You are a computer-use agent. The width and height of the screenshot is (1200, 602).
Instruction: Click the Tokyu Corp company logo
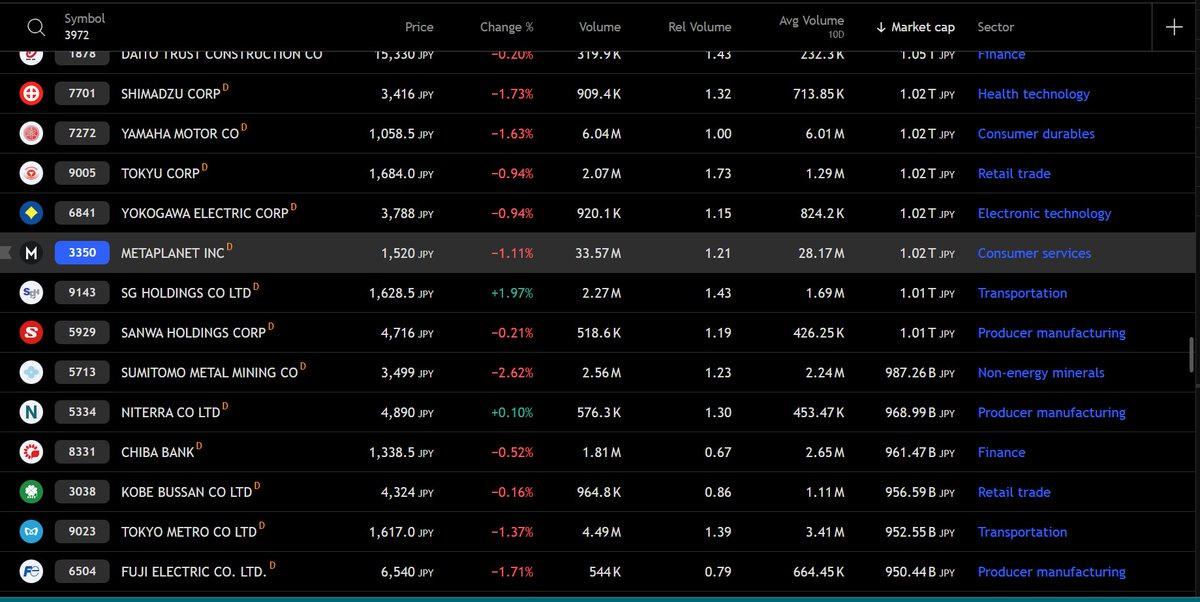32,173
